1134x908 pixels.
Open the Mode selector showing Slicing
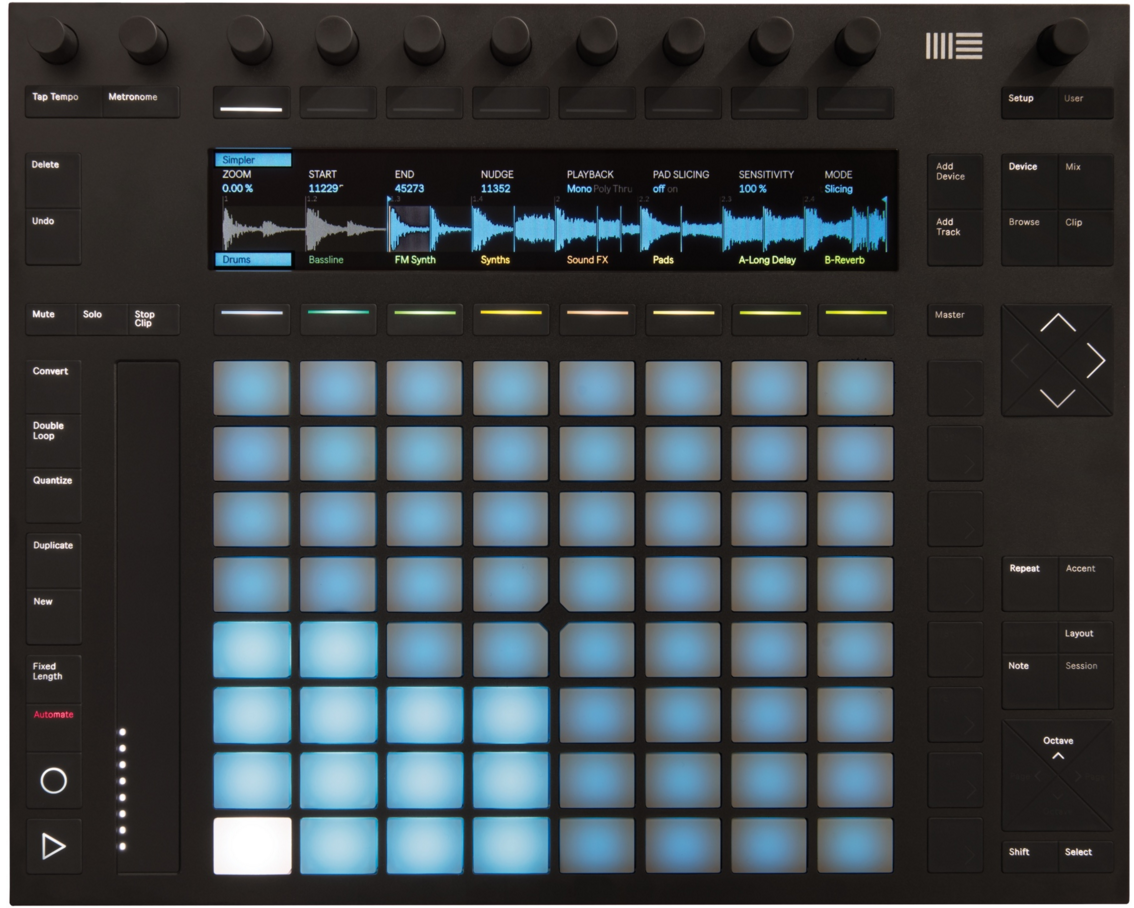[840, 188]
